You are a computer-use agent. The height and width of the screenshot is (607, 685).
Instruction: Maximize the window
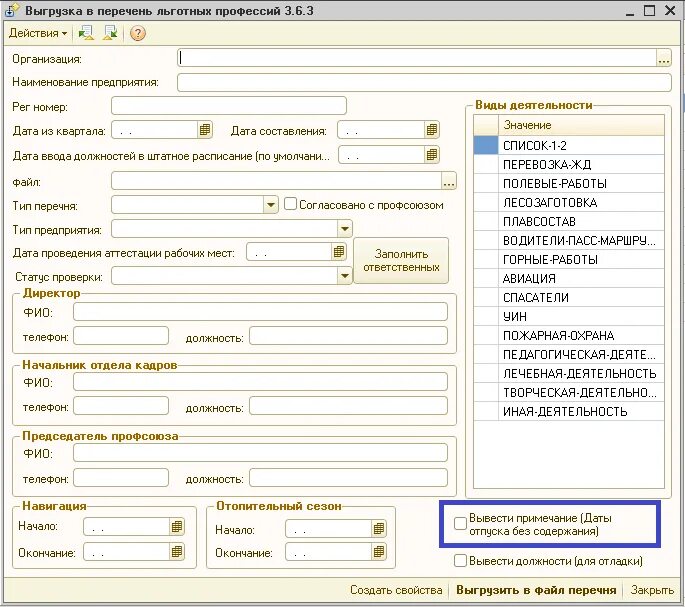point(649,10)
